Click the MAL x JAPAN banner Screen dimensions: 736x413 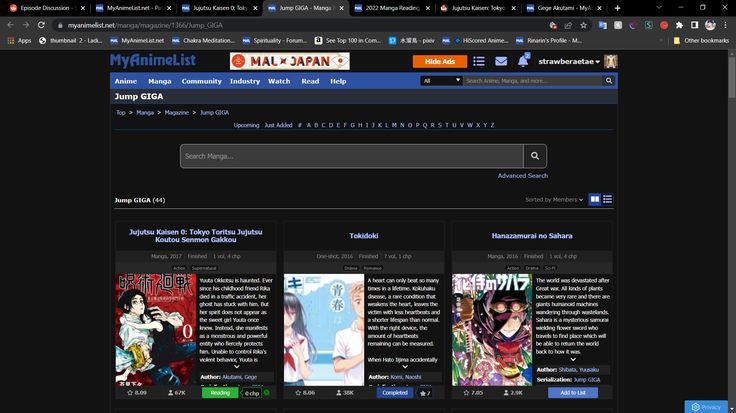290,61
